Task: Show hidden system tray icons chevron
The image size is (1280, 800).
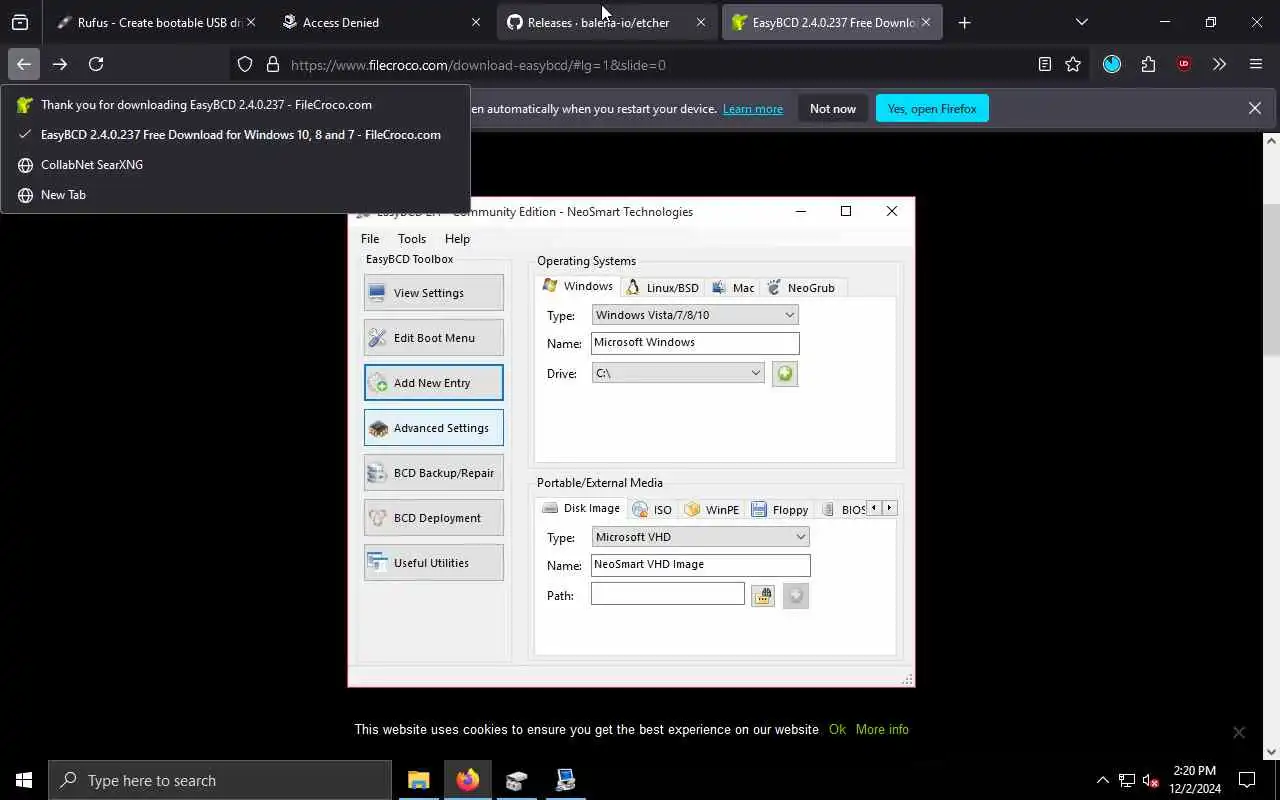Action: click(1103, 781)
